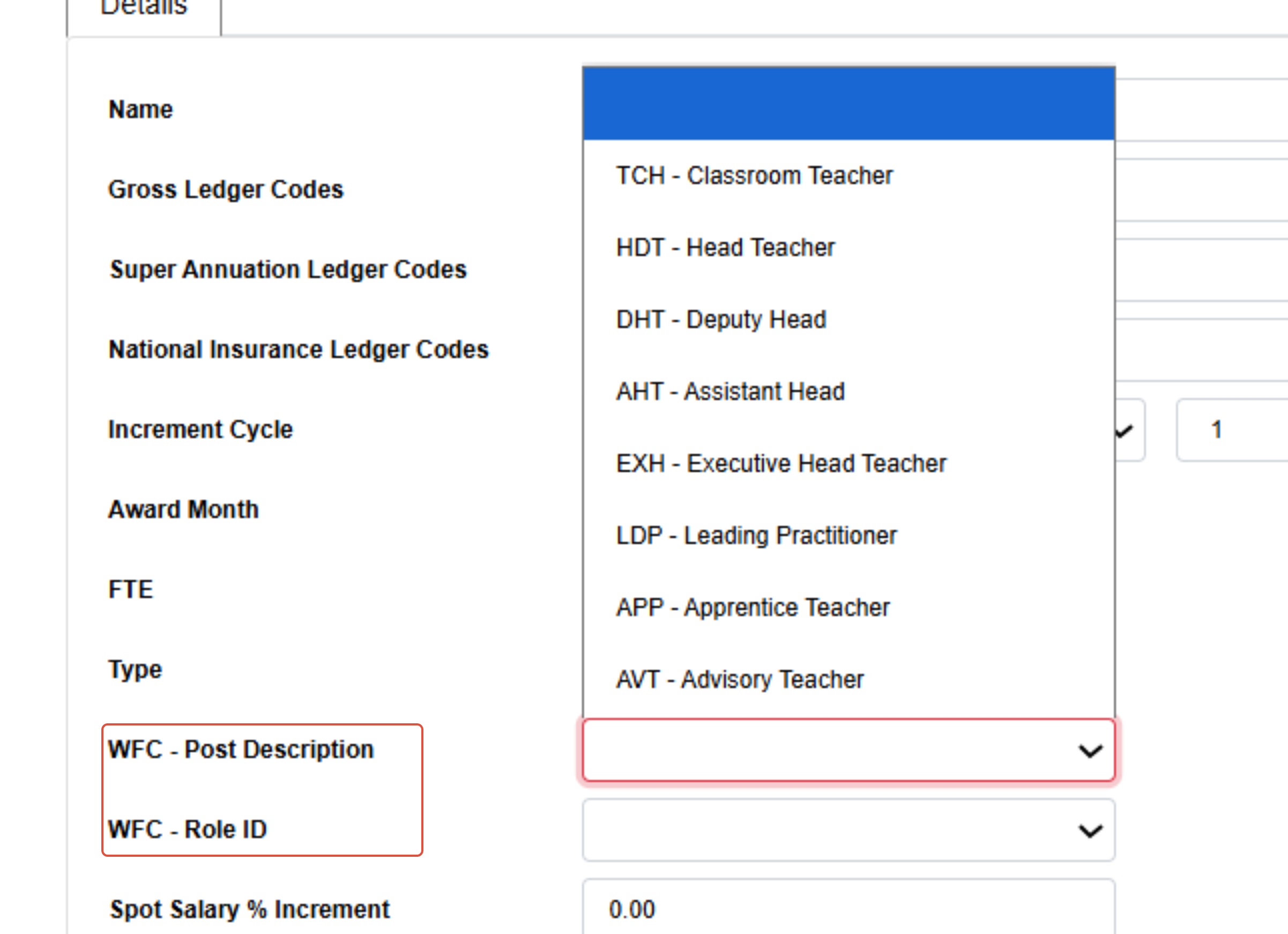Choose AVT - Advisory Teacher entry
The width and height of the screenshot is (1288, 934).
[740, 679]
